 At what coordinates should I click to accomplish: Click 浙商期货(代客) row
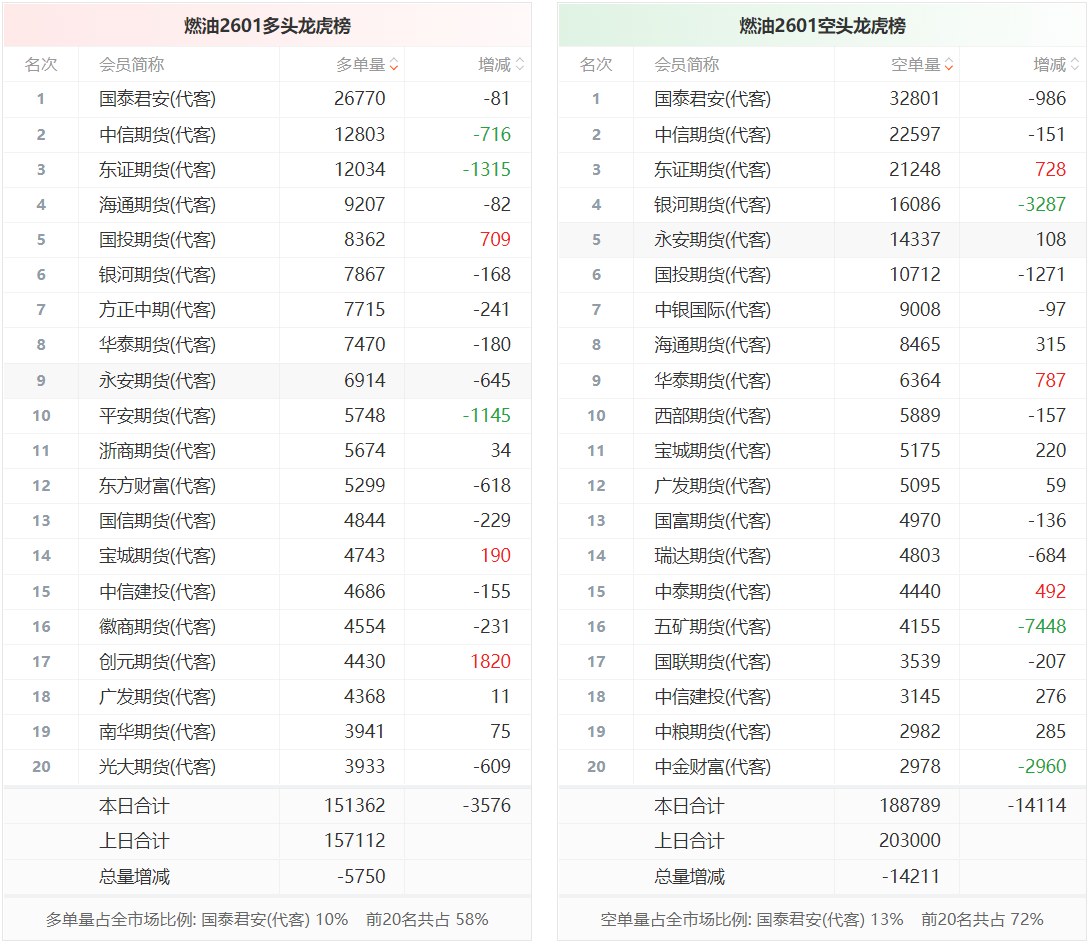tap(267, 451)
